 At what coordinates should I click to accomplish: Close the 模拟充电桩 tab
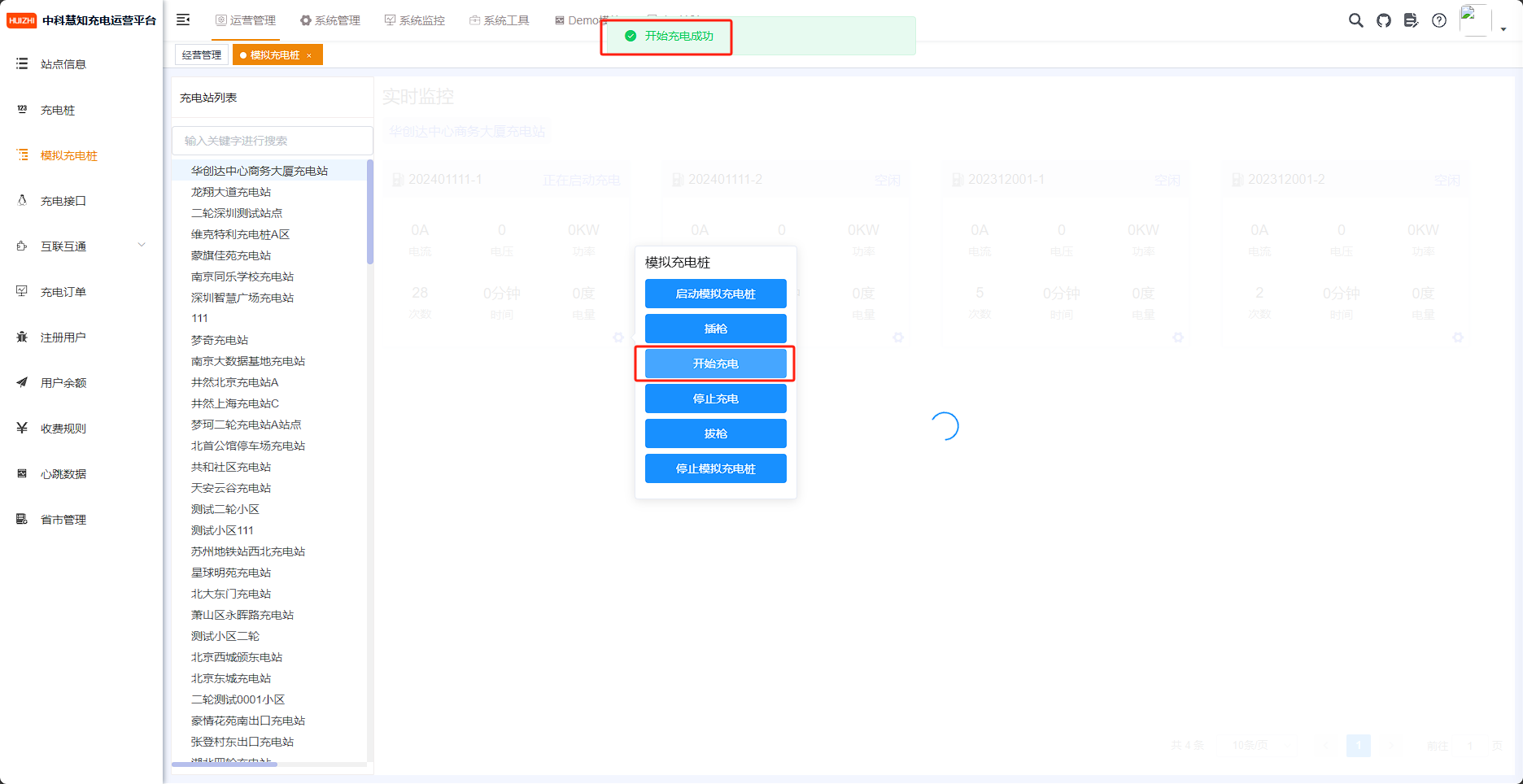pos(309,55)
